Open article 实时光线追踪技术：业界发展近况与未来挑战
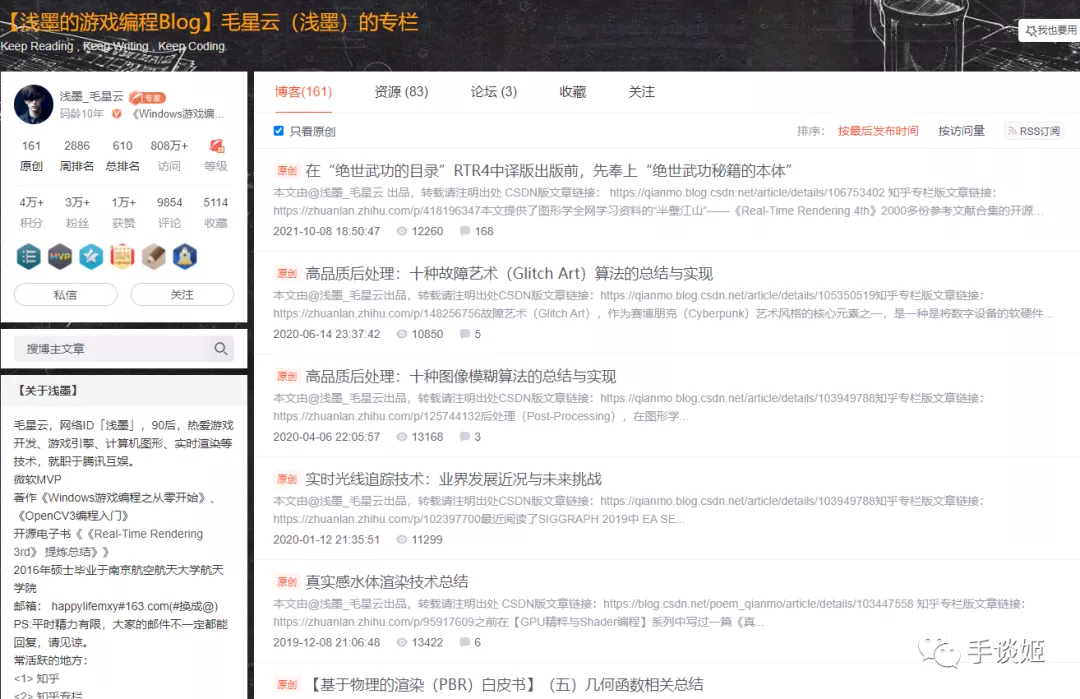The height and width of the screenshot is (699, 1080). pyautogui.click(x=453, y=479)
